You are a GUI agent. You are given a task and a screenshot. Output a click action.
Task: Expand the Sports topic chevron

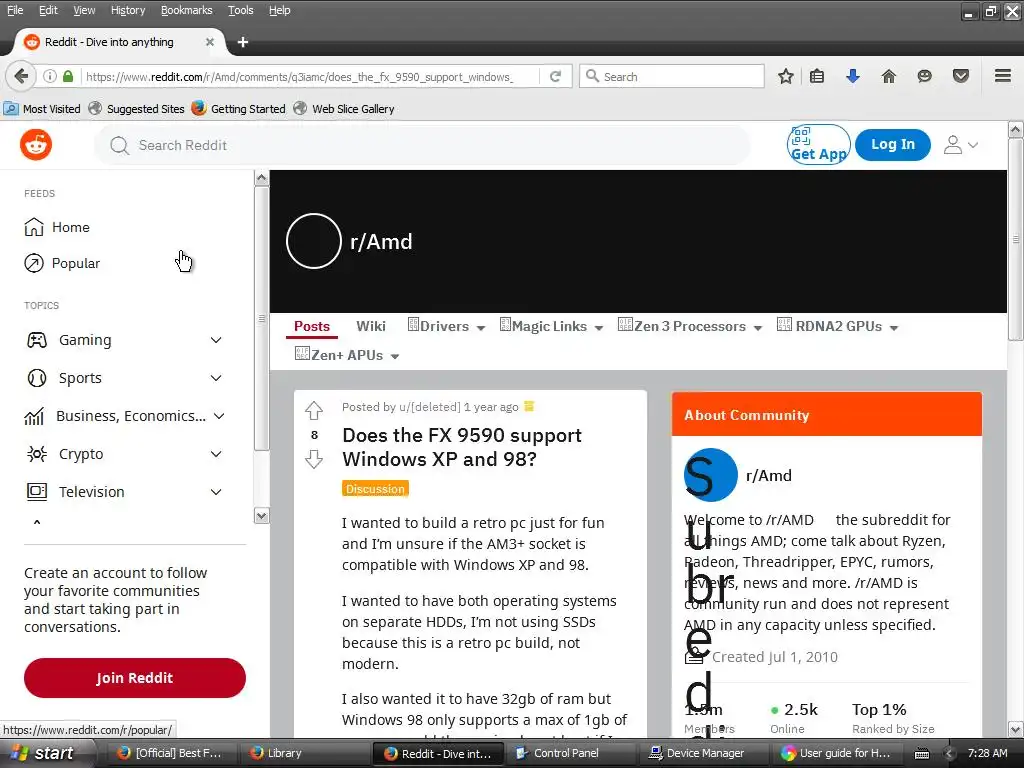point(216,377)
